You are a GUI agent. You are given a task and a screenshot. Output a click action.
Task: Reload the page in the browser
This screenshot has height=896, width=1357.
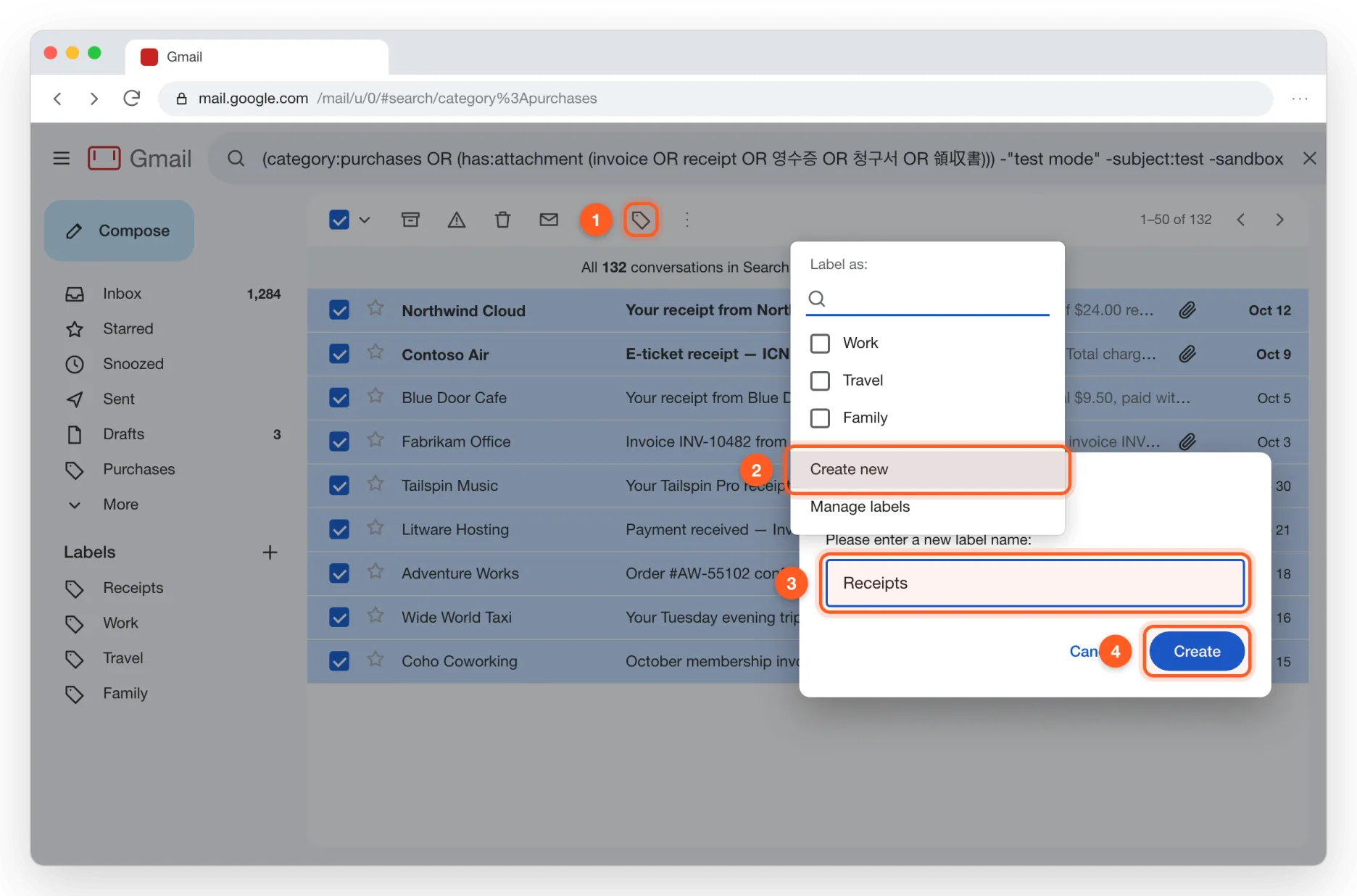[x=131, y=98]
